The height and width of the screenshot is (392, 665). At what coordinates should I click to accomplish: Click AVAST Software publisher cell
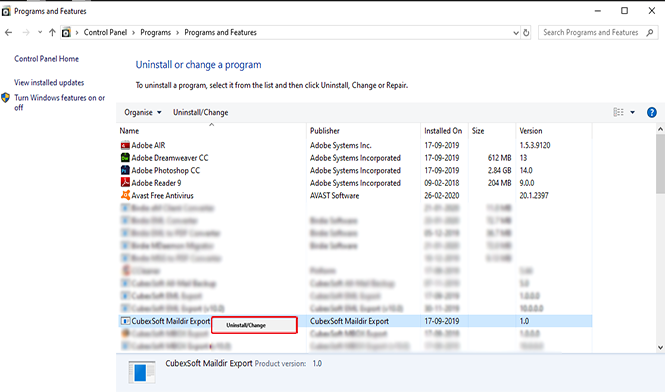[335, 196]
